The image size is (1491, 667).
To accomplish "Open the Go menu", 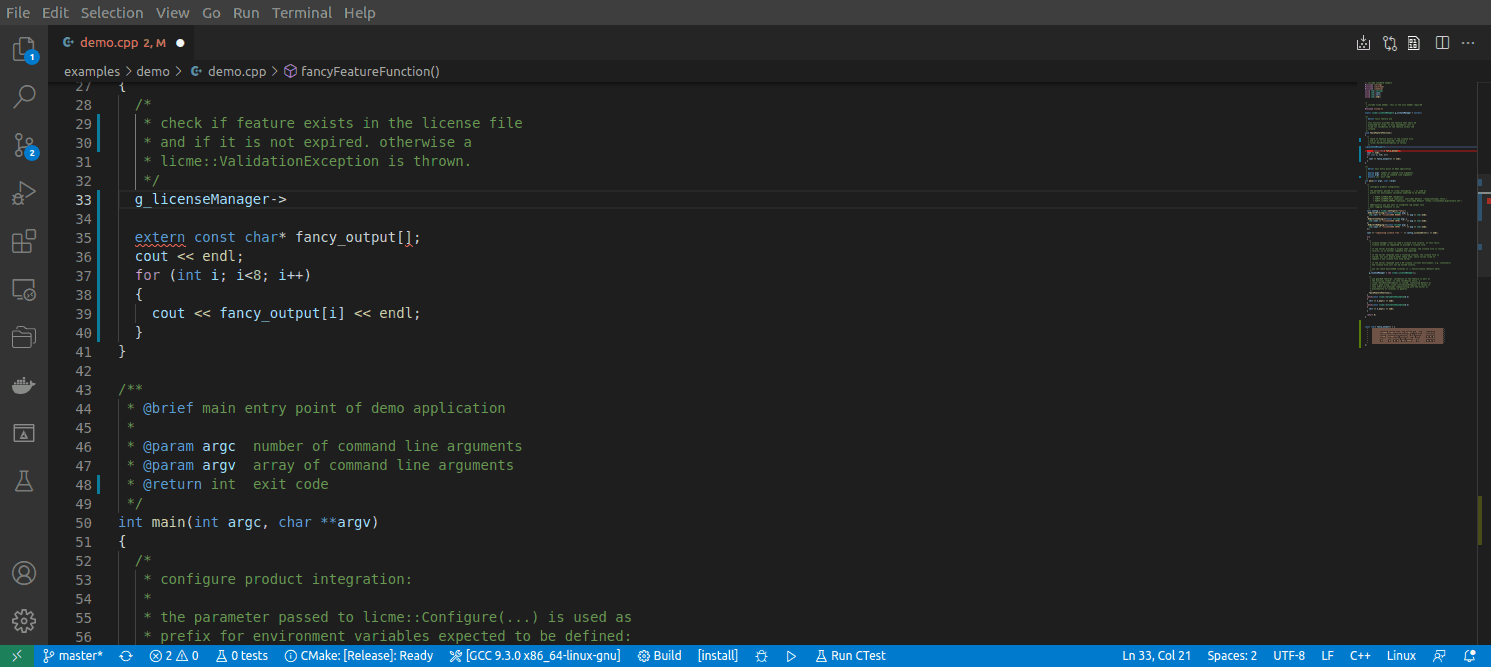I will (211, 13).
